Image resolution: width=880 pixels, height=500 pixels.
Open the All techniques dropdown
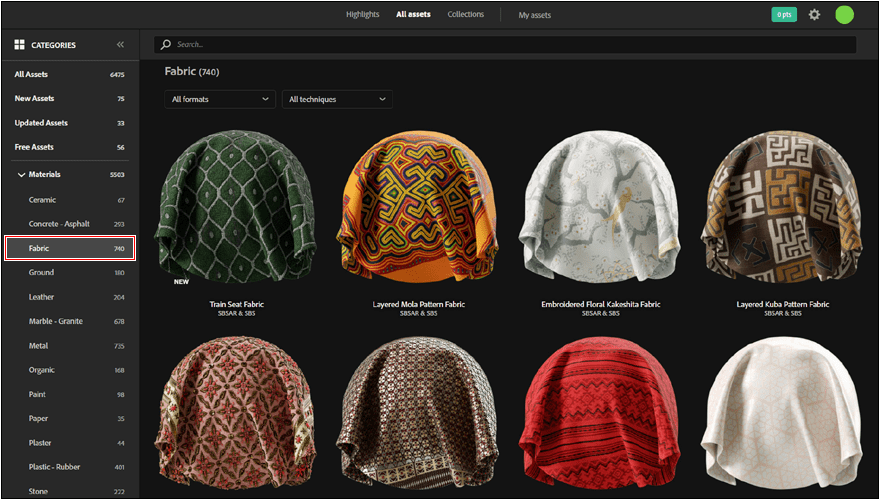[x=337, y=99]
